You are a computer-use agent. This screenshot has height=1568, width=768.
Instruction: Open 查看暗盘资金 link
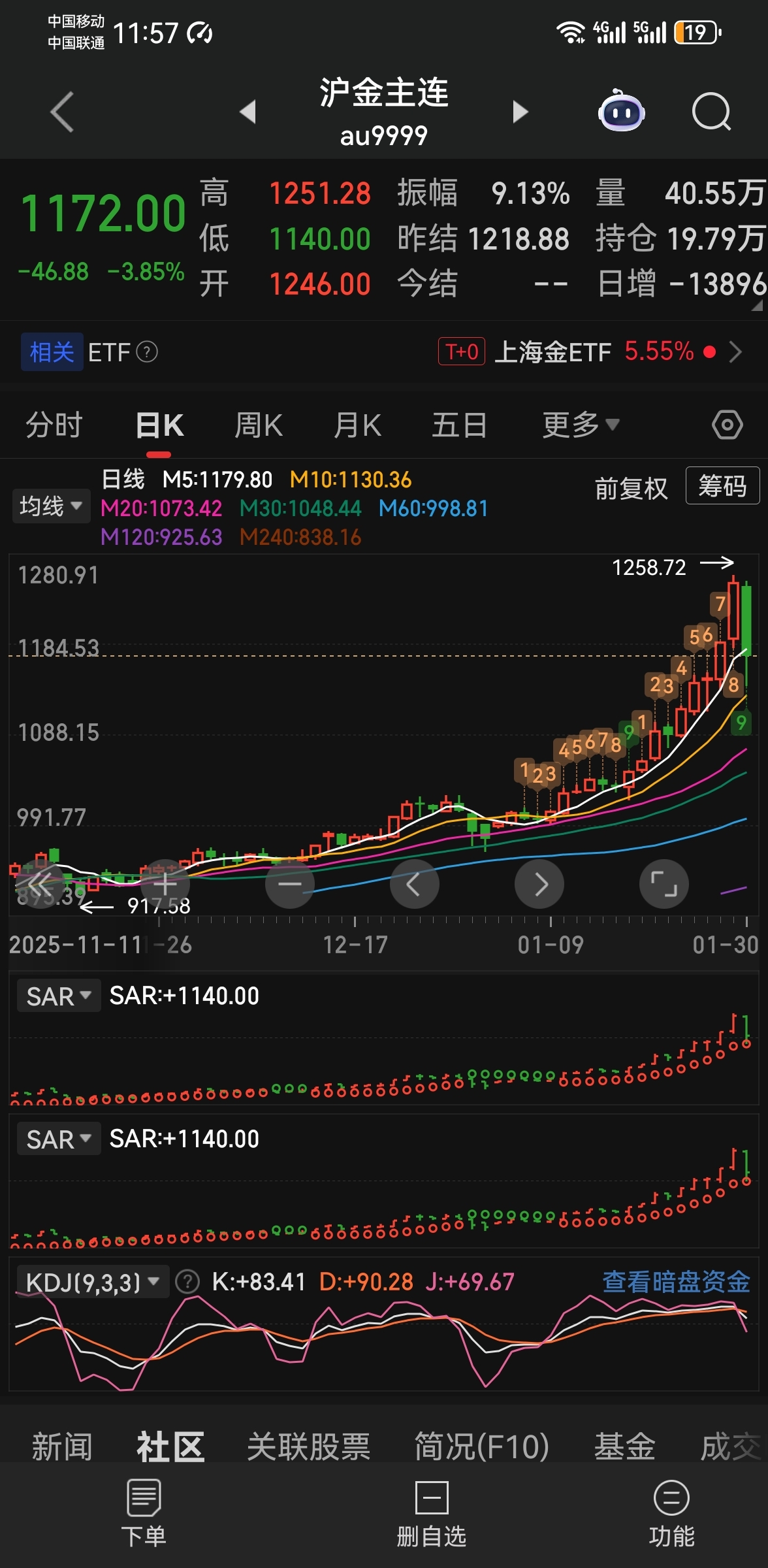tap(676, 1282)
